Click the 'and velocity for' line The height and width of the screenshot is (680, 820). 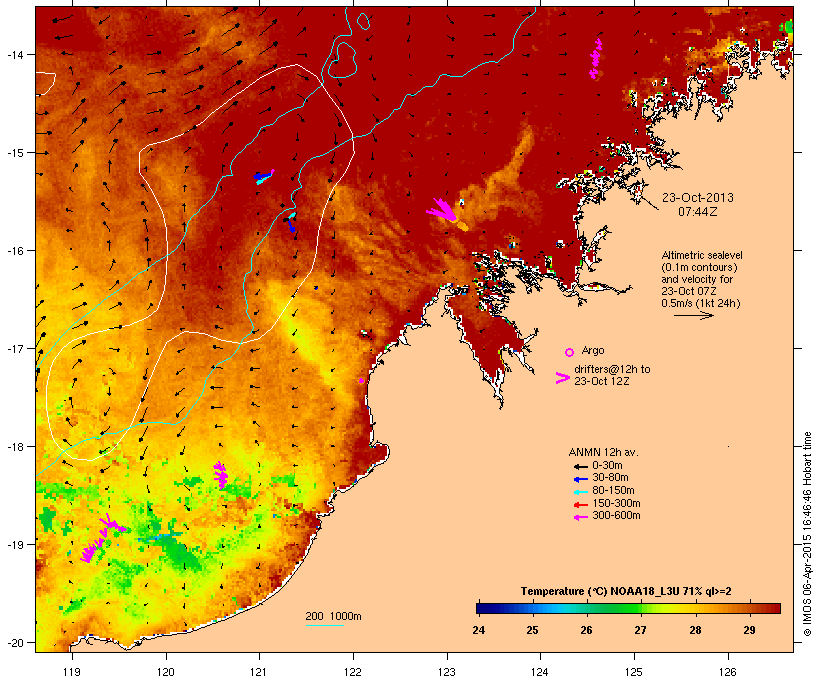[697, 279]
